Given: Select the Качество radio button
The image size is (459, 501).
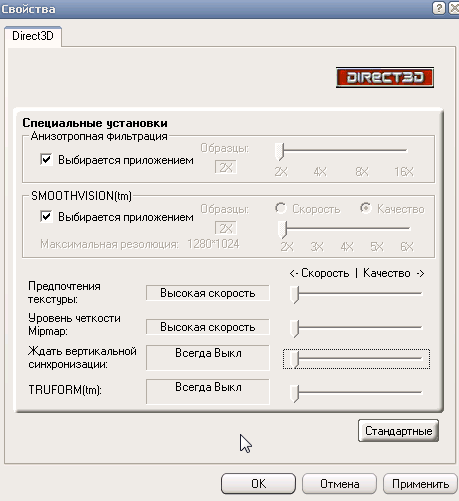Looking at the screenshot, I should (x=366, y=208).
